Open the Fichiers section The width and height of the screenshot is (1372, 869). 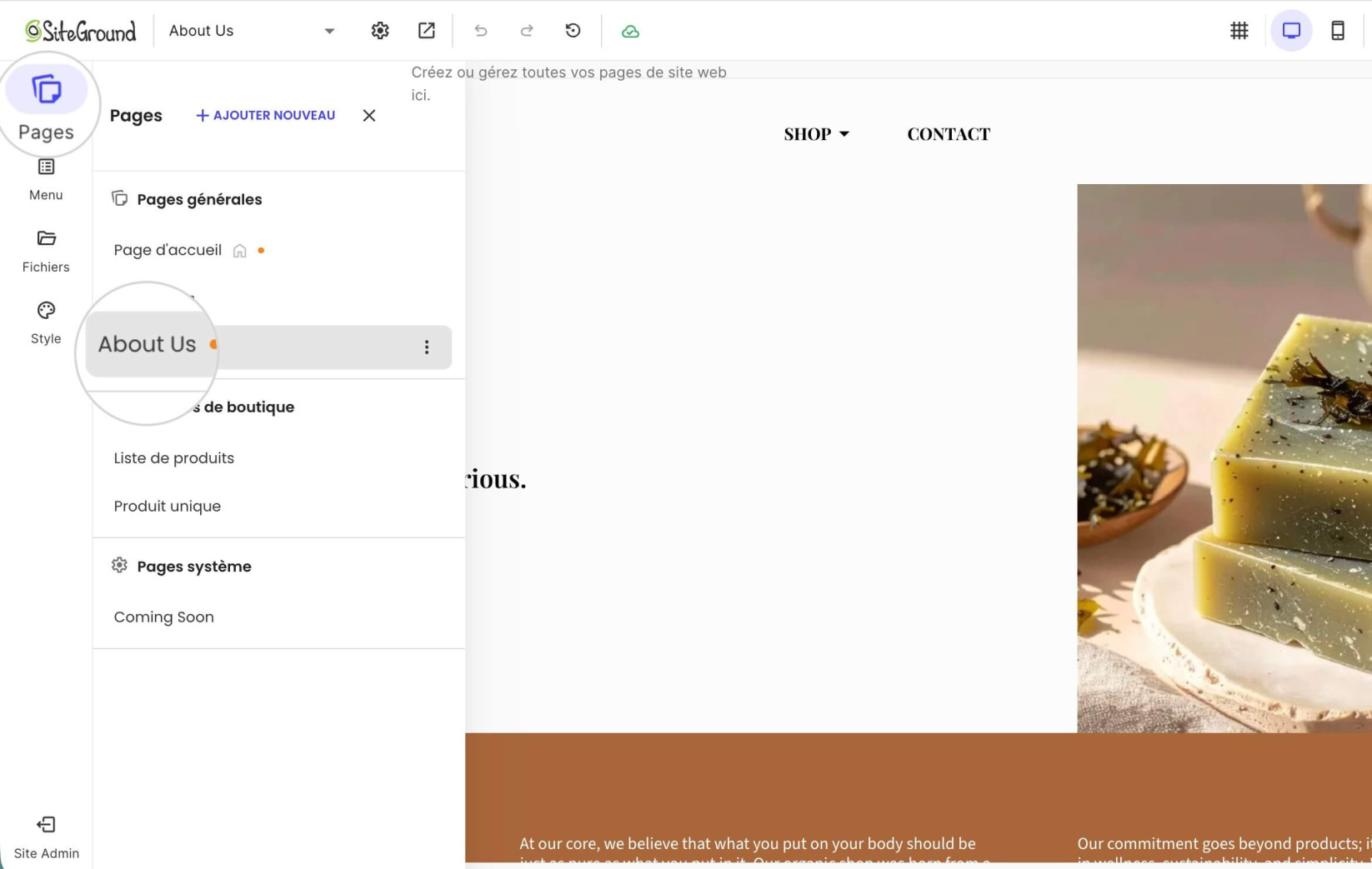46,251
